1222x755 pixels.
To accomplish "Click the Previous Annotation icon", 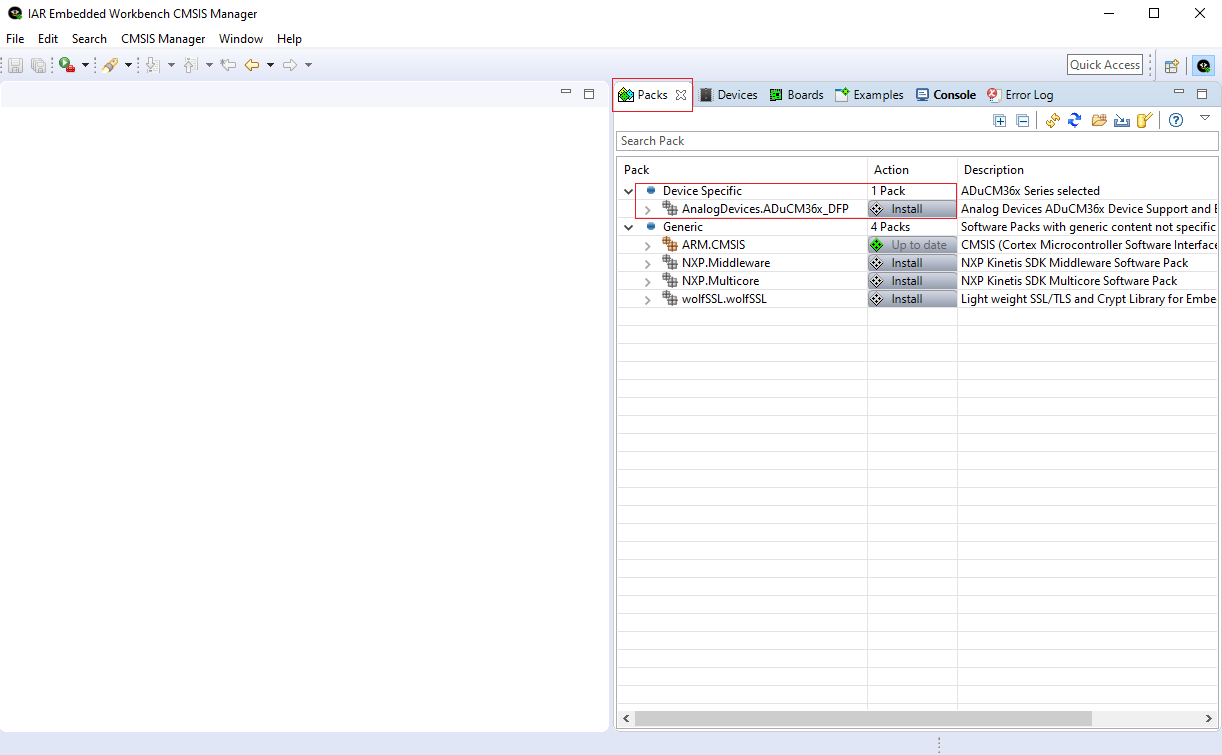I will tap(190, 65).
